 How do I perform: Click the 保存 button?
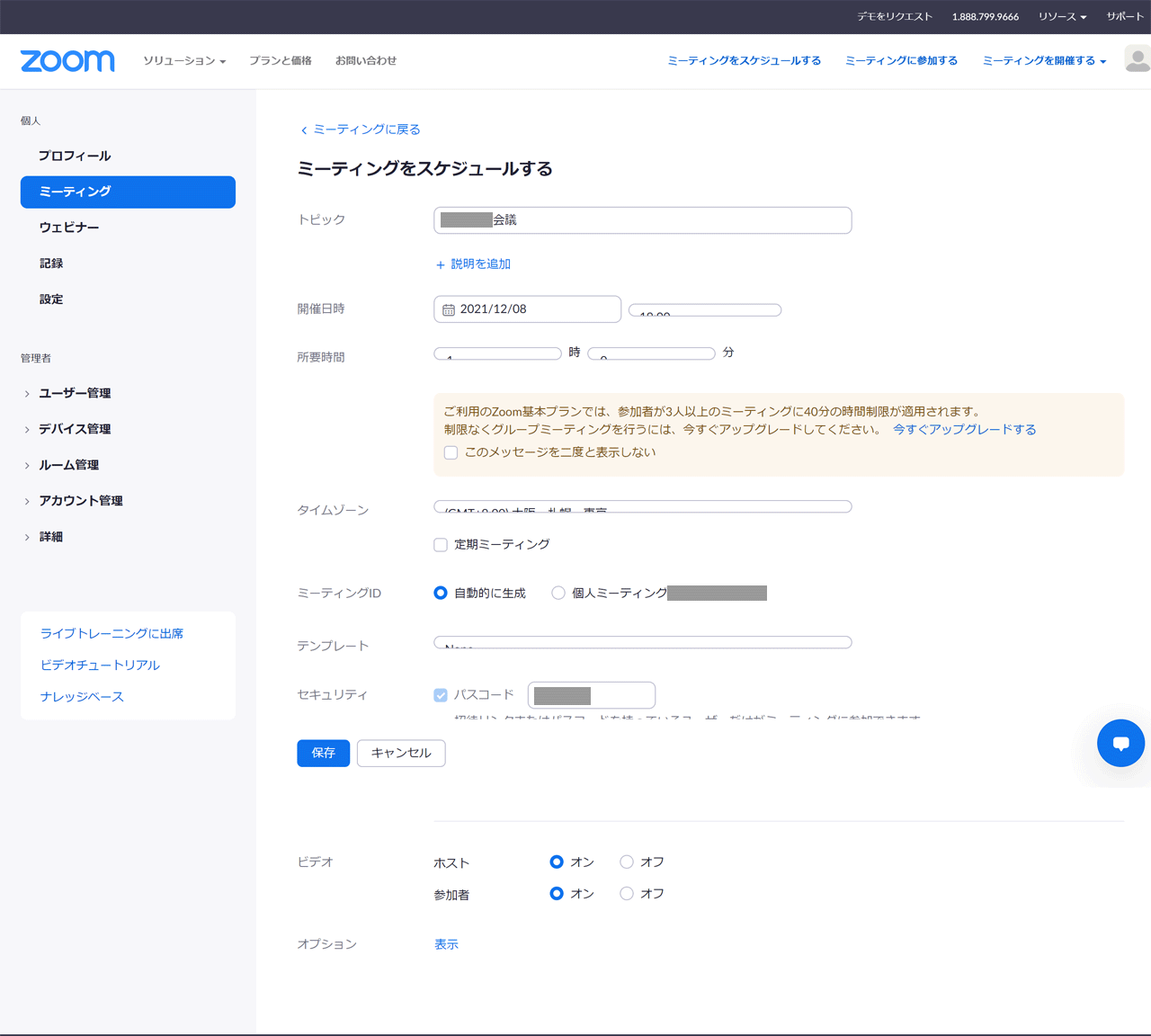(x=324, y=753)
